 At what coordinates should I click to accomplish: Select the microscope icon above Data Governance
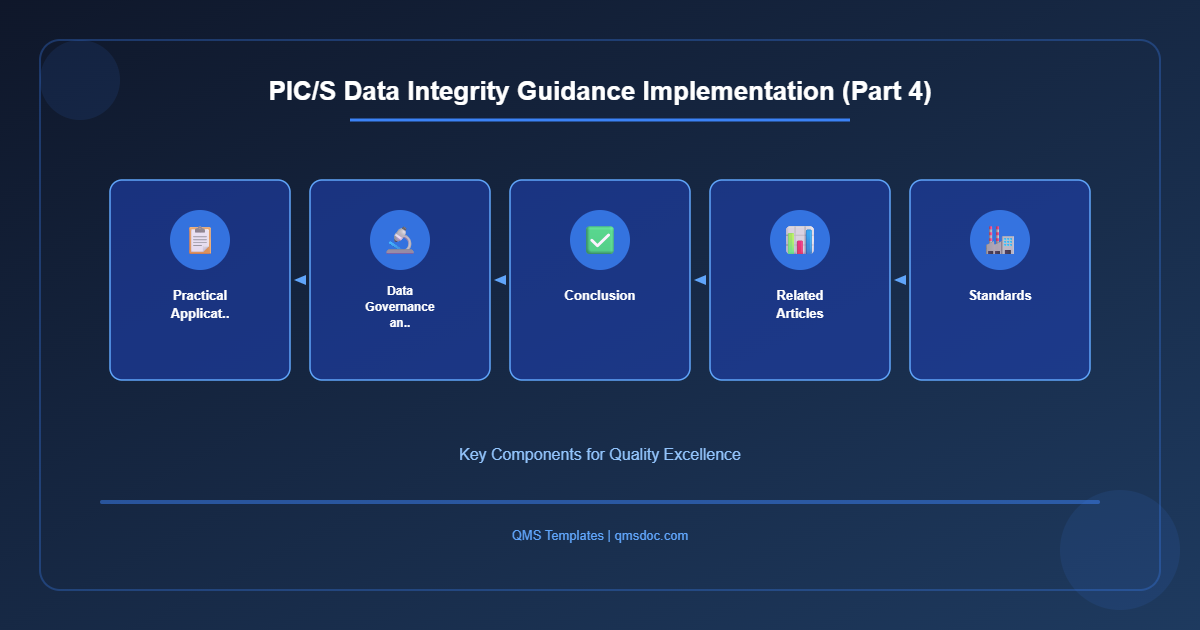click(400, 239)
